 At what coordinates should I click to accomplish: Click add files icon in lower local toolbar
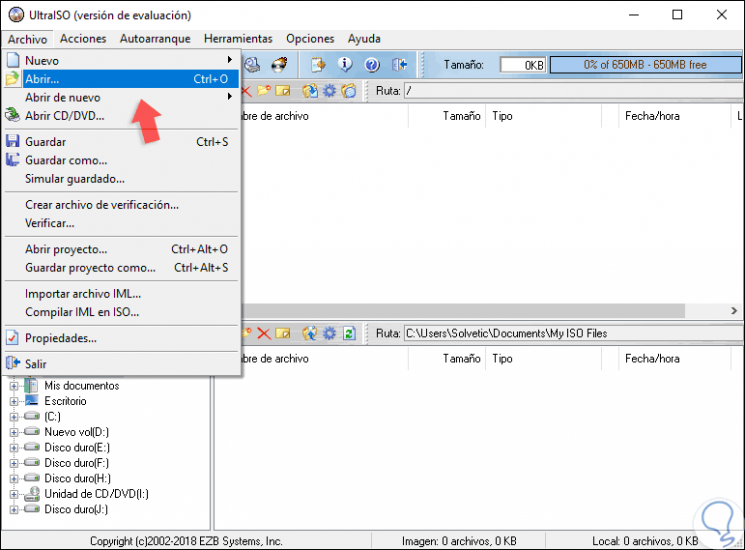pos(310,333)
